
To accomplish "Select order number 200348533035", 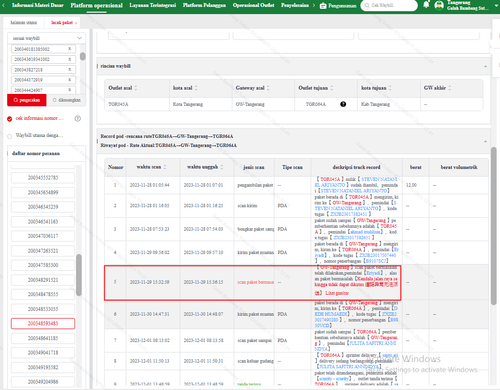I will tap(43, 309).
